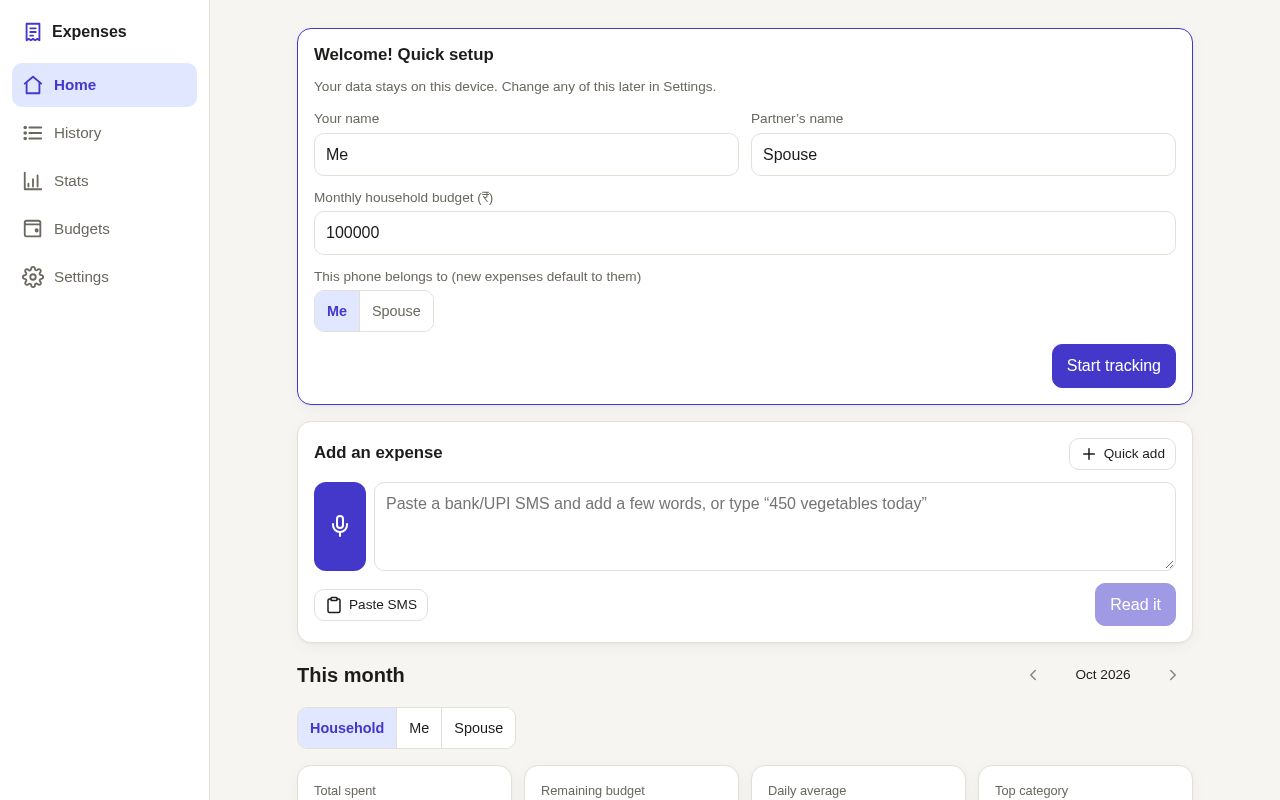Click the Home house icon in sidebar
Image resolution: width=1280 pixels, height=800 pixels.
click(x=33, y=85)
